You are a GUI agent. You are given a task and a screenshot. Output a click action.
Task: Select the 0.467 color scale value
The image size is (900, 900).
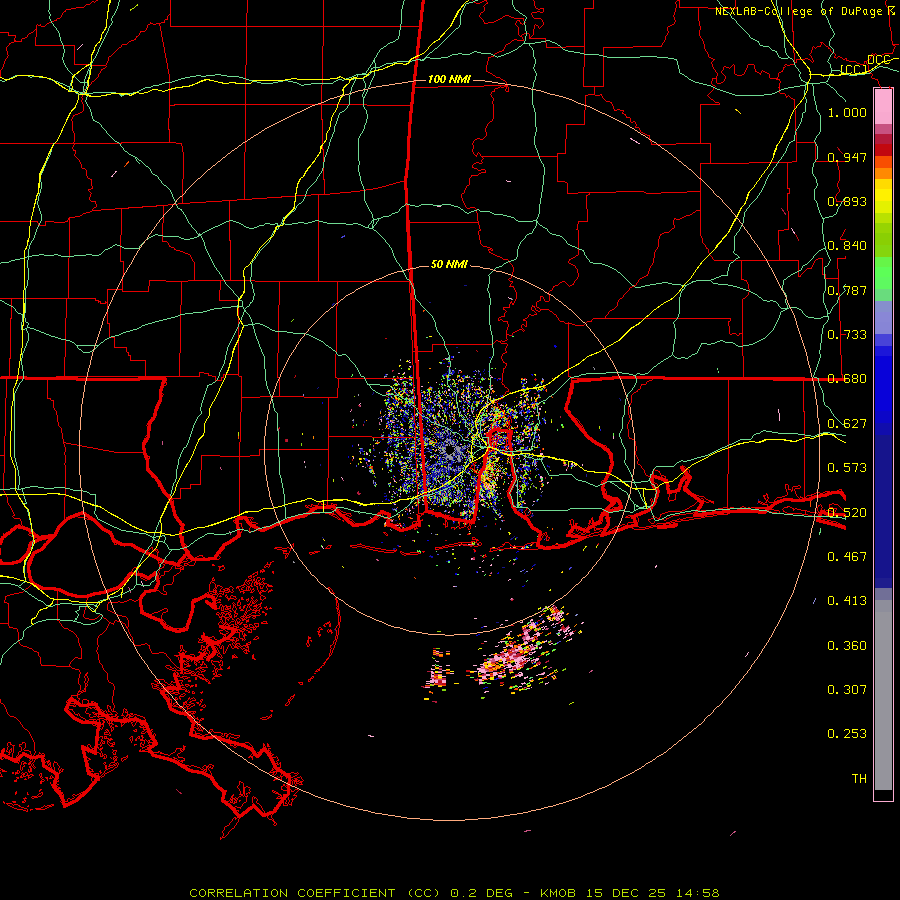(847, 557)
